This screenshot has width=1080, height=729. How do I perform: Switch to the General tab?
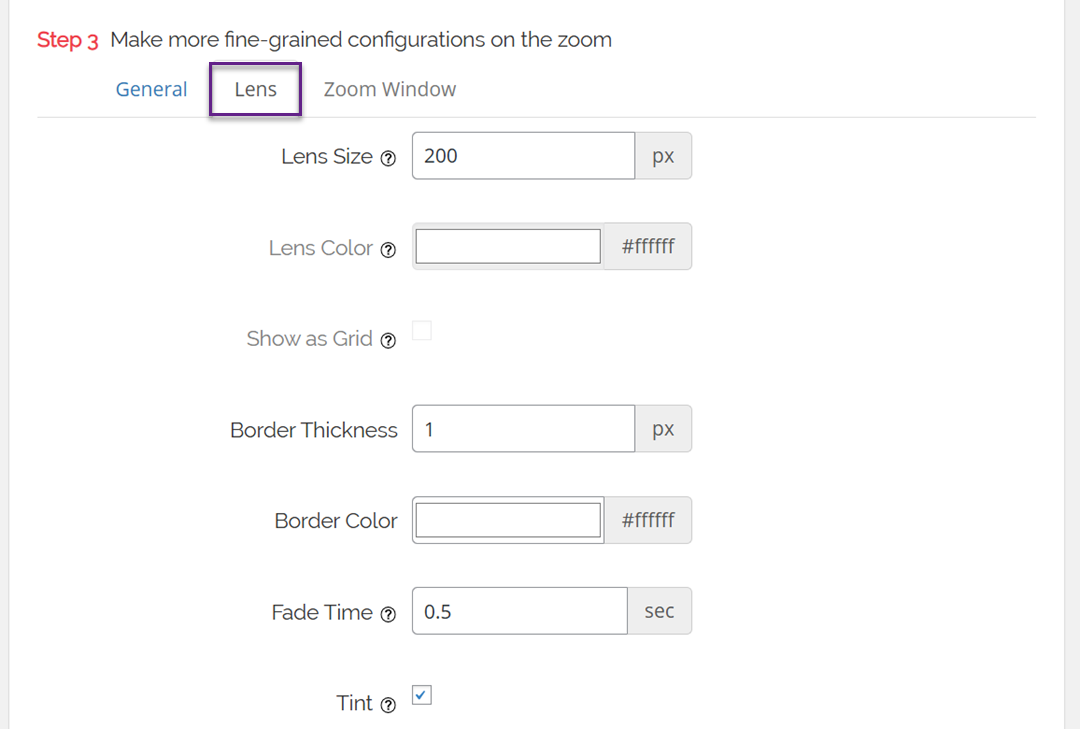pyautogui.click(x=151, y=89)
